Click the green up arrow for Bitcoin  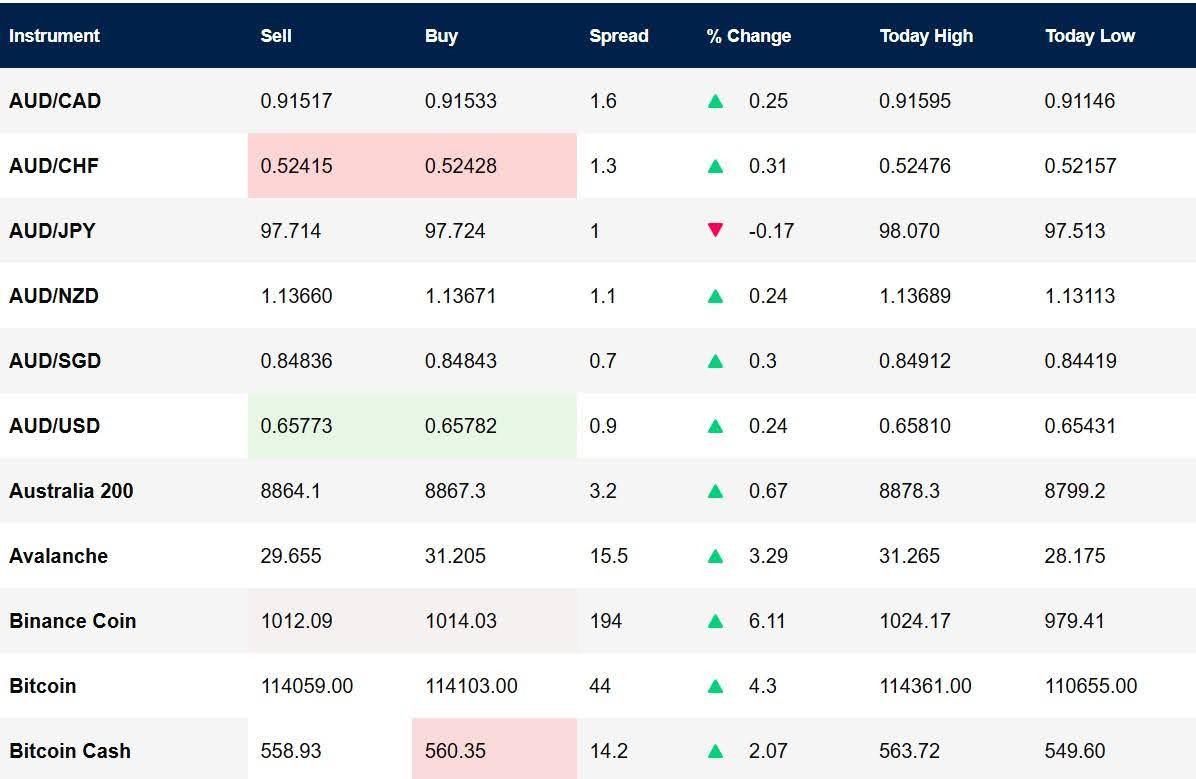click(715, 686)
